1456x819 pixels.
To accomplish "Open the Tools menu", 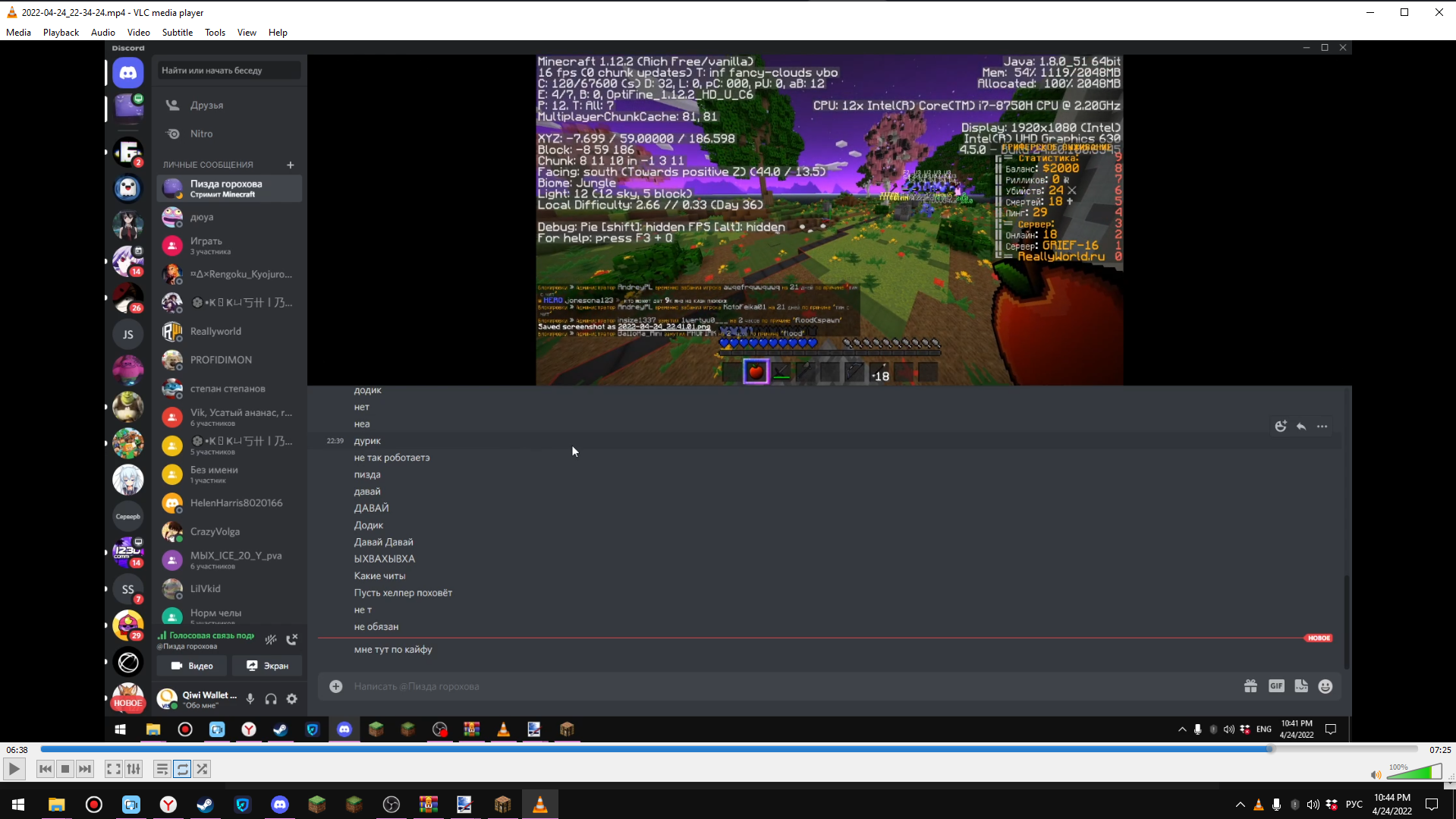I will coord(215,33).
